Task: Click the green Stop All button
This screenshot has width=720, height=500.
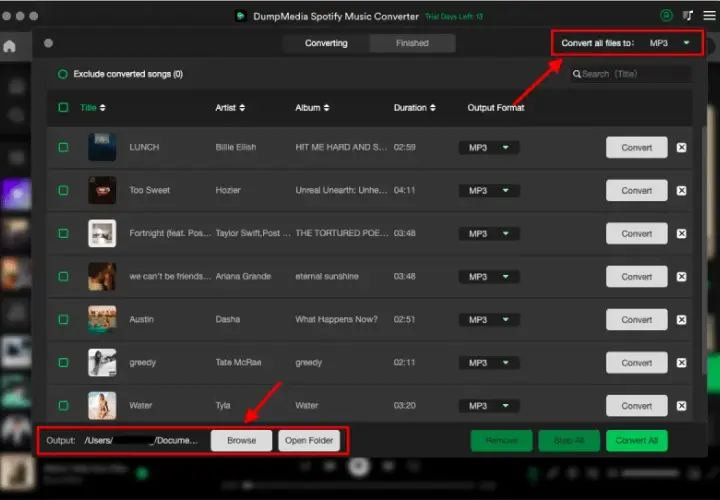Action: 569,440
